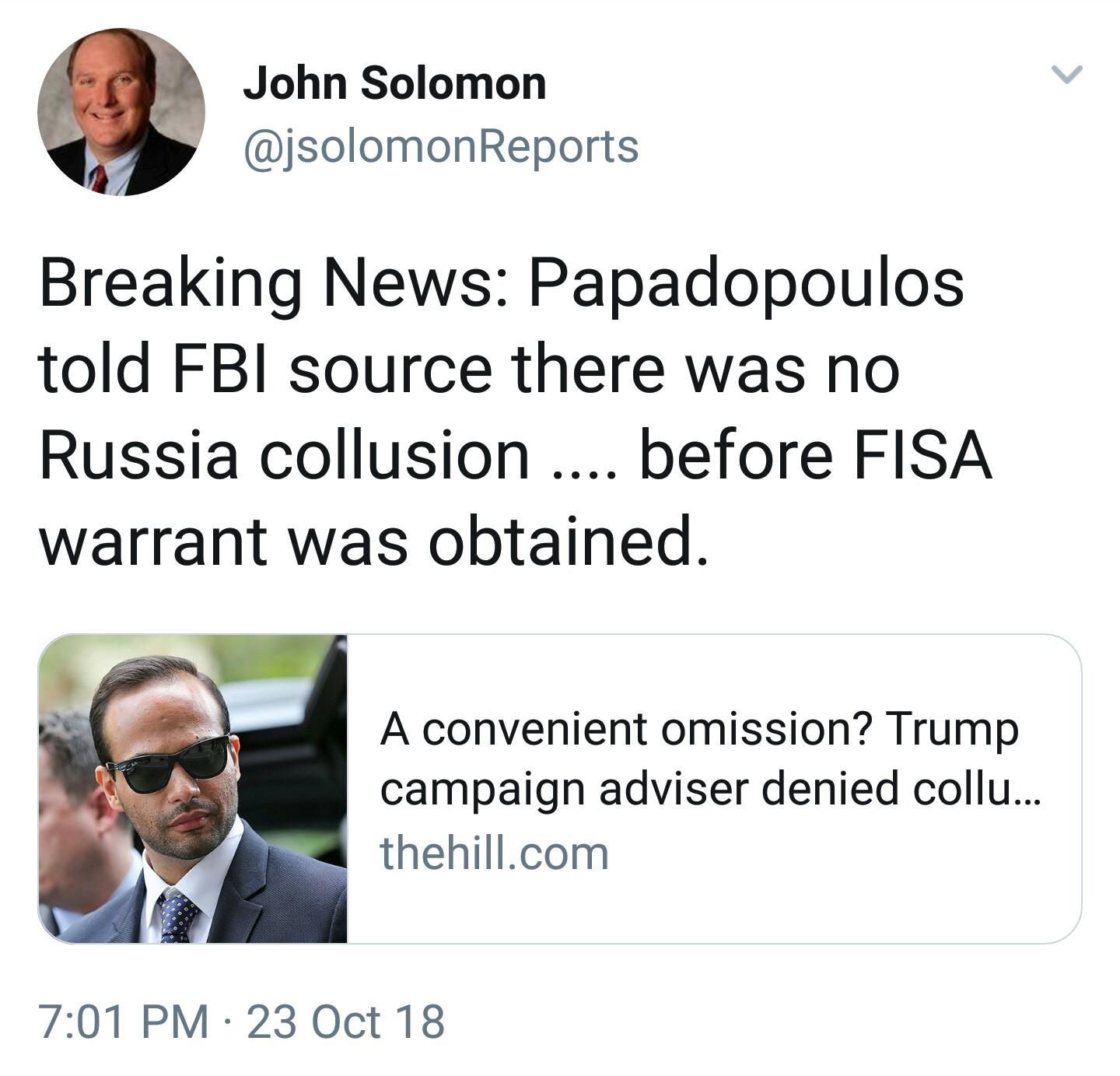
Task: Click the @jsolomonReports handle
Action: pos(440,146)
